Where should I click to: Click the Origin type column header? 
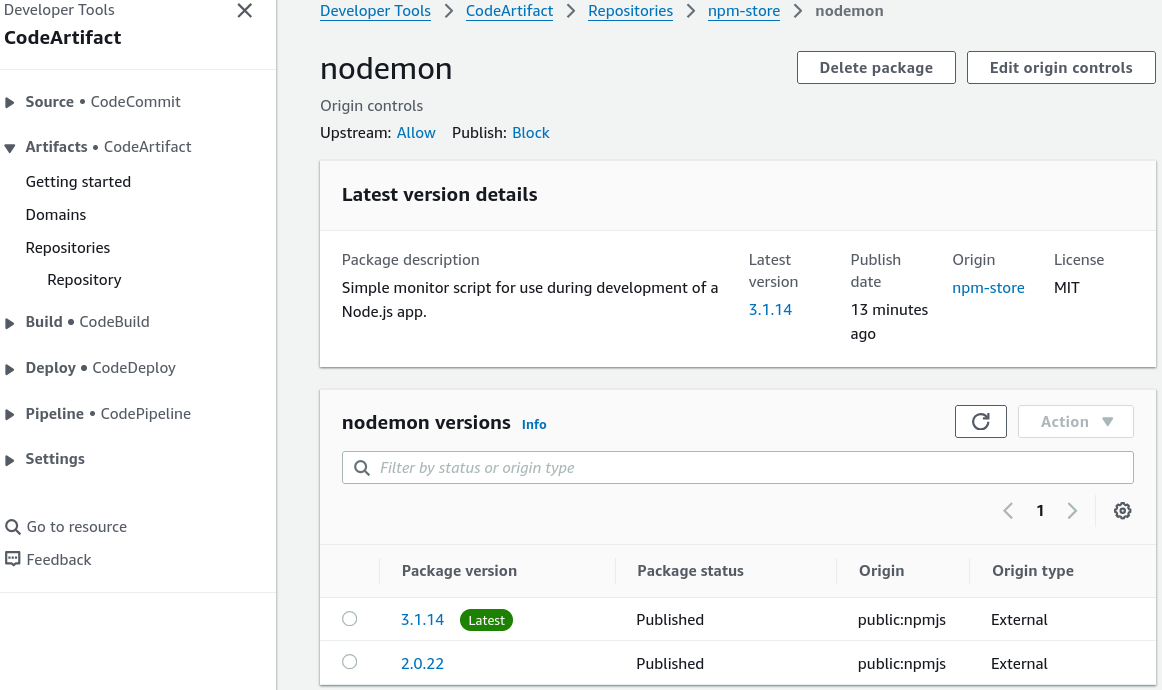click(1032, 571)
